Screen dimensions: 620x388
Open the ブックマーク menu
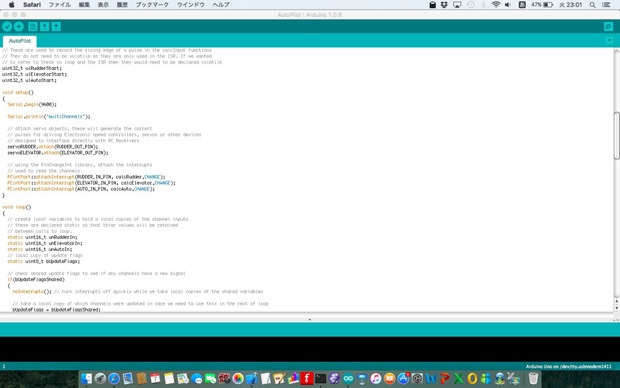pyautogui.click(x=152, y=5)
